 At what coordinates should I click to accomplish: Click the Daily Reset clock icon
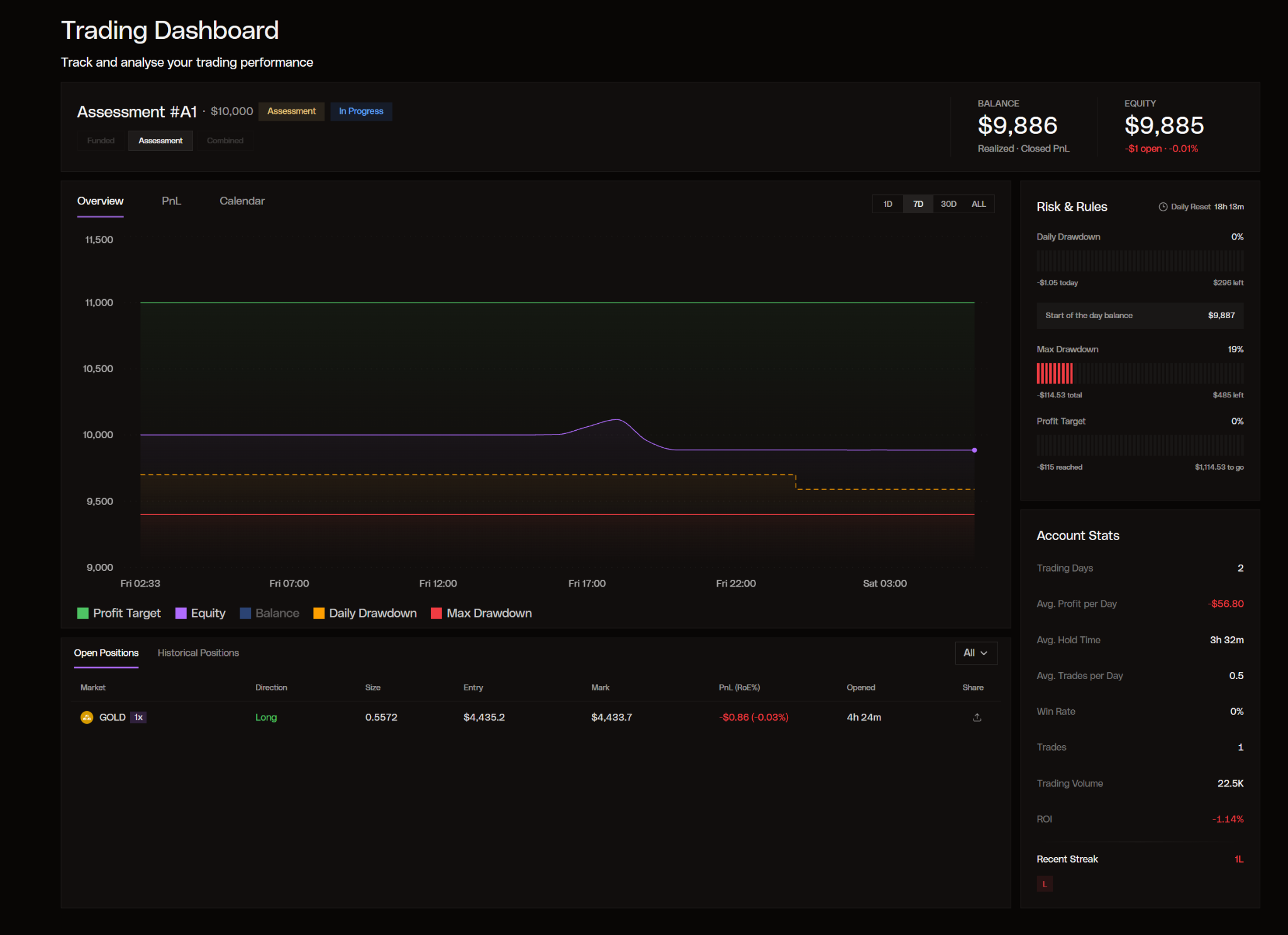tap(1163, 207)
